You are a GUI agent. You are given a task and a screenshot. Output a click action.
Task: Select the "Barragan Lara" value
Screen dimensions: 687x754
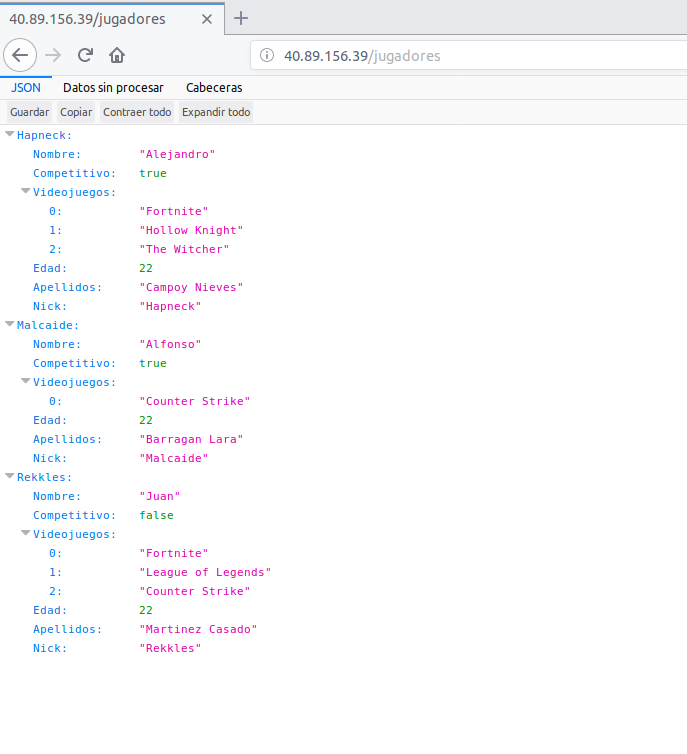pos(191,439)
